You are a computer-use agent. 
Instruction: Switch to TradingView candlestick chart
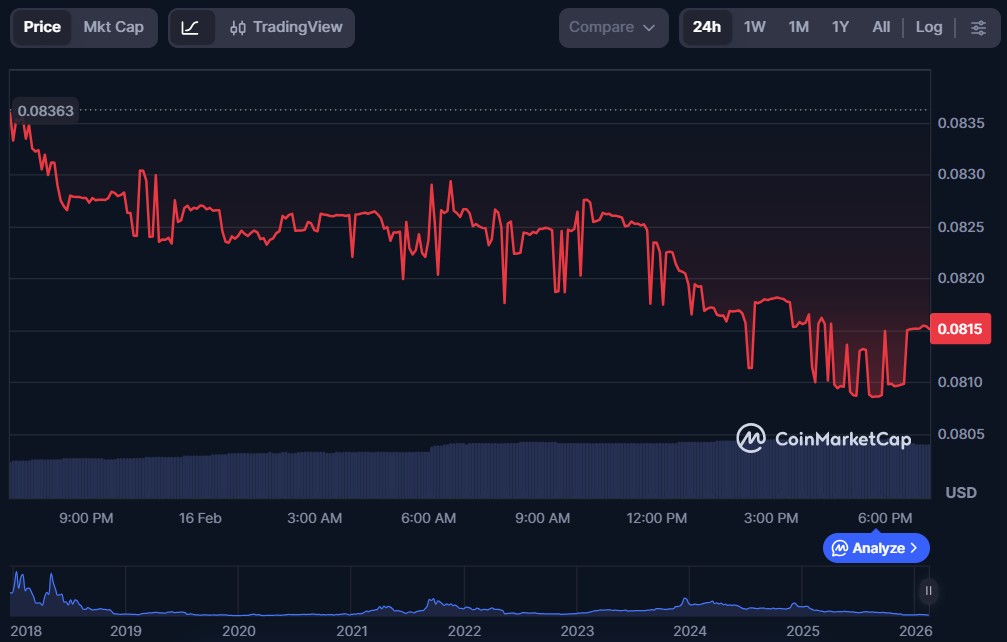point(285,27)
